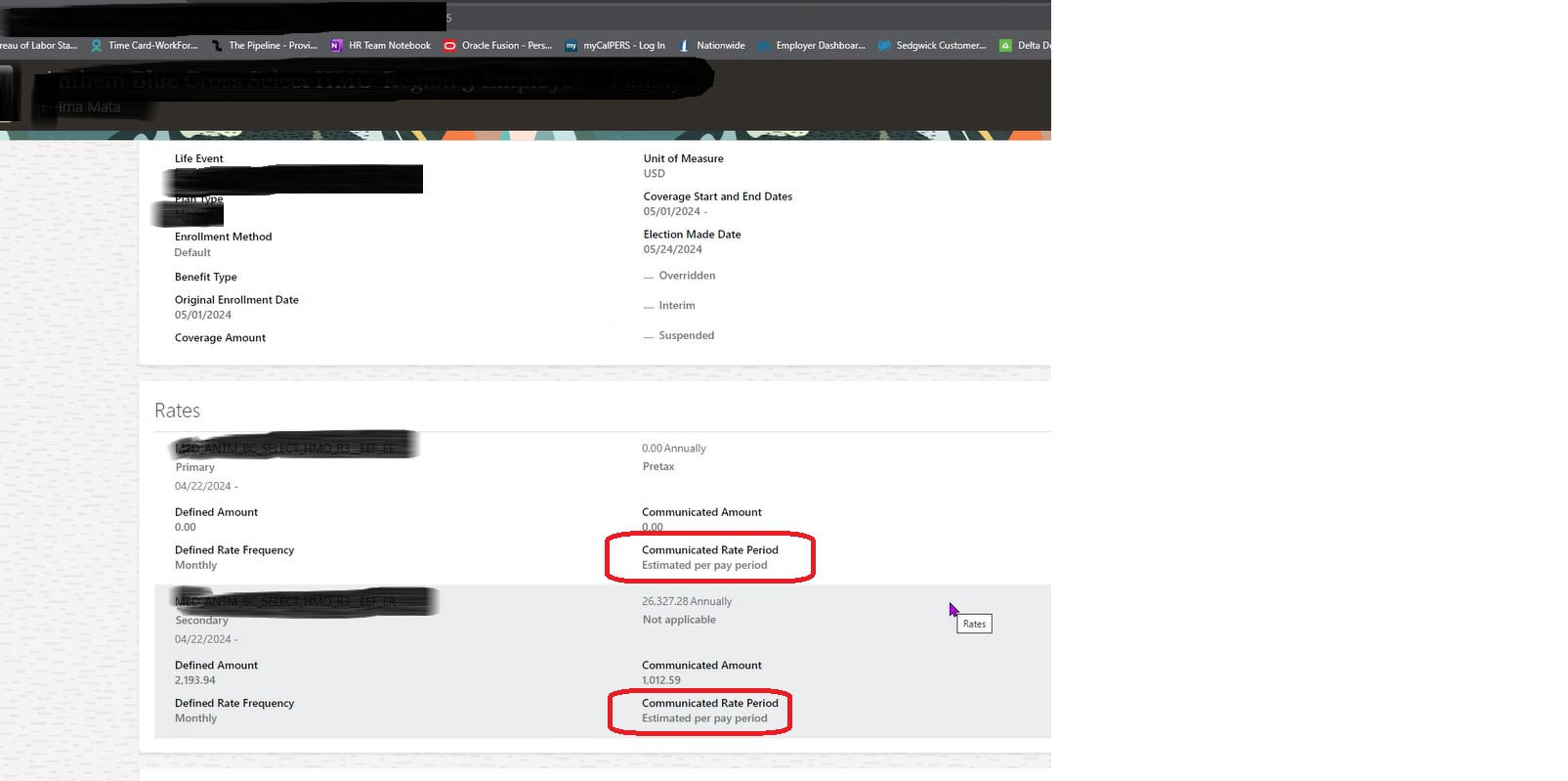
Task: Select the communicated amount "1,012.59"
Action: click(661, 680)
